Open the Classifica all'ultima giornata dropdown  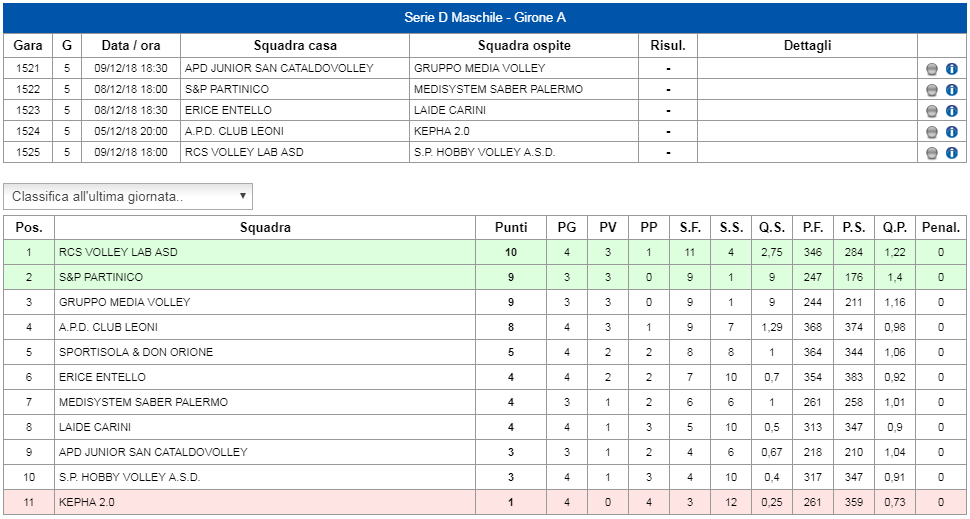128,196
